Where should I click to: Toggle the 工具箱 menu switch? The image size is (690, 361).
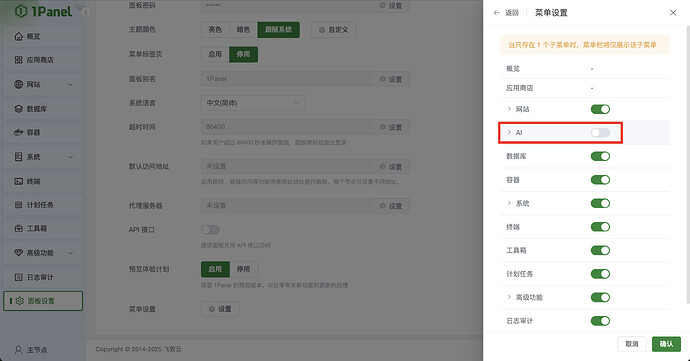point(600,250)
